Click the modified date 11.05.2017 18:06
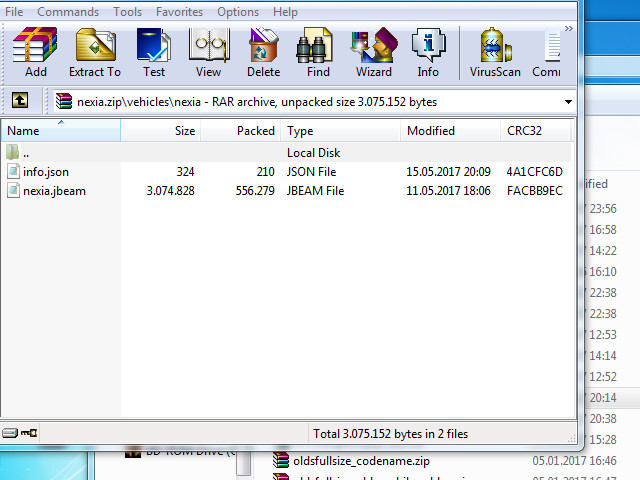This screenshot has height=480, width=640. click(x=448, y=191)
